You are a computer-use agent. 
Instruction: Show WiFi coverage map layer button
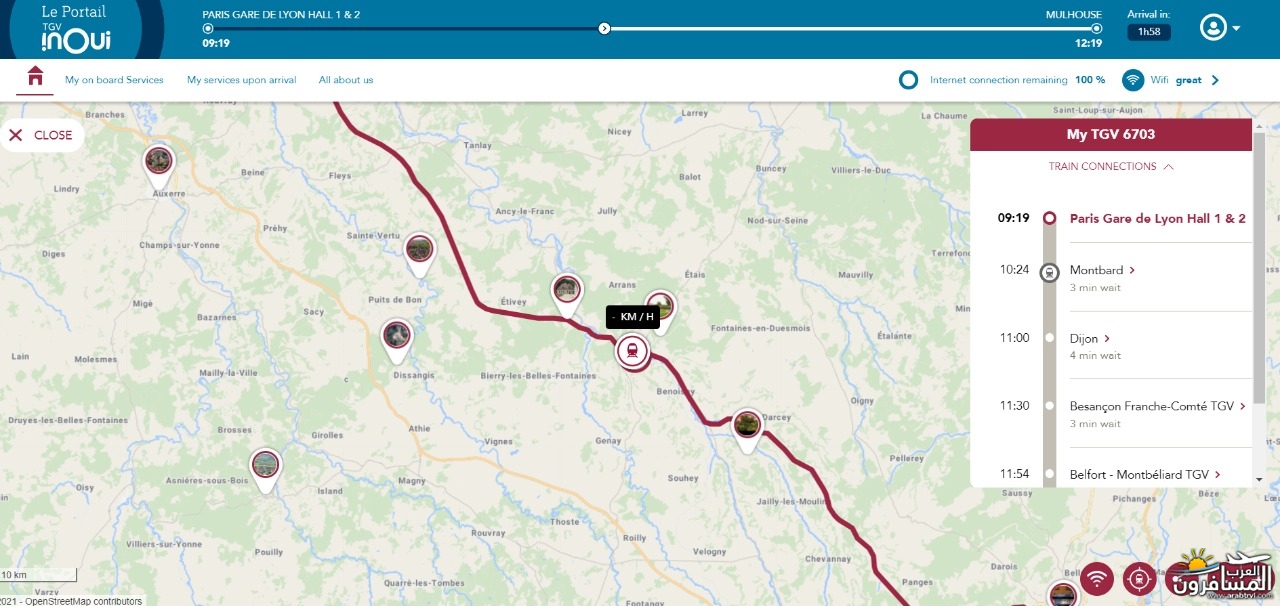click(1097, 578)
